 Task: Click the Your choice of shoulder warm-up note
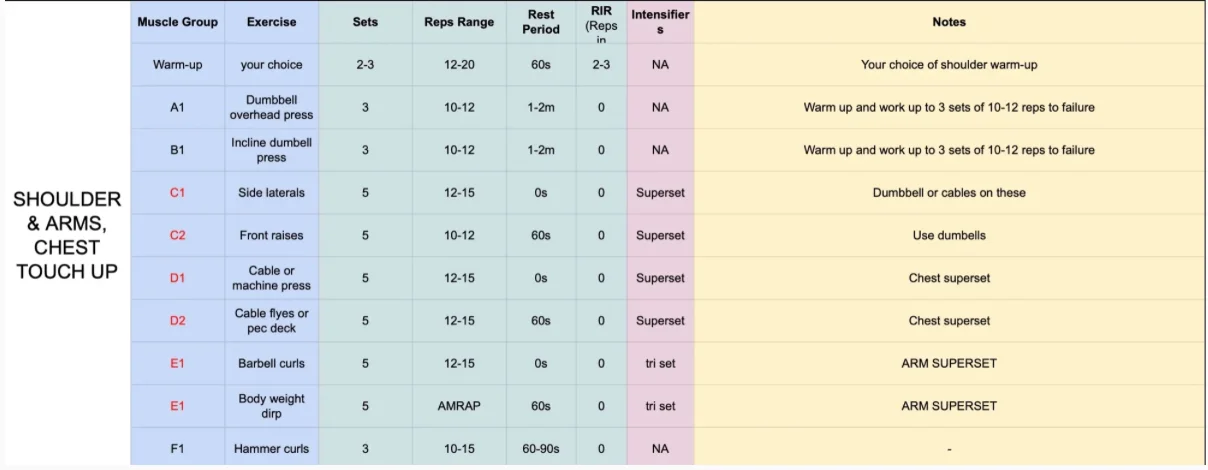point(948,65)
